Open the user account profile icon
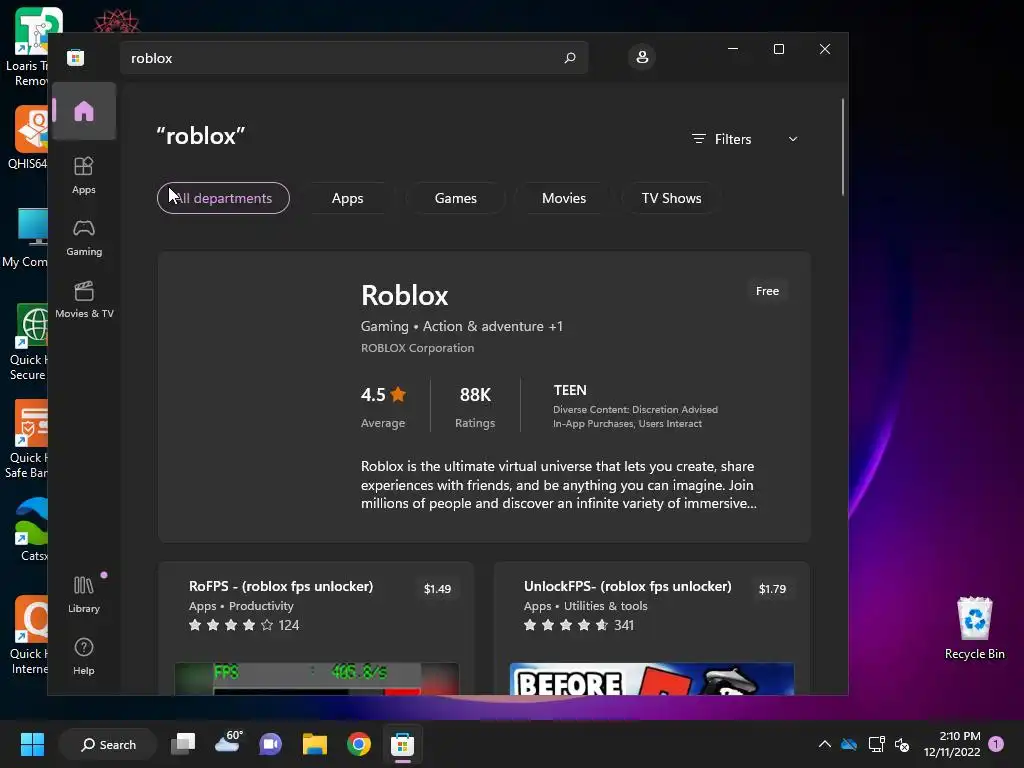 point(642,57)
